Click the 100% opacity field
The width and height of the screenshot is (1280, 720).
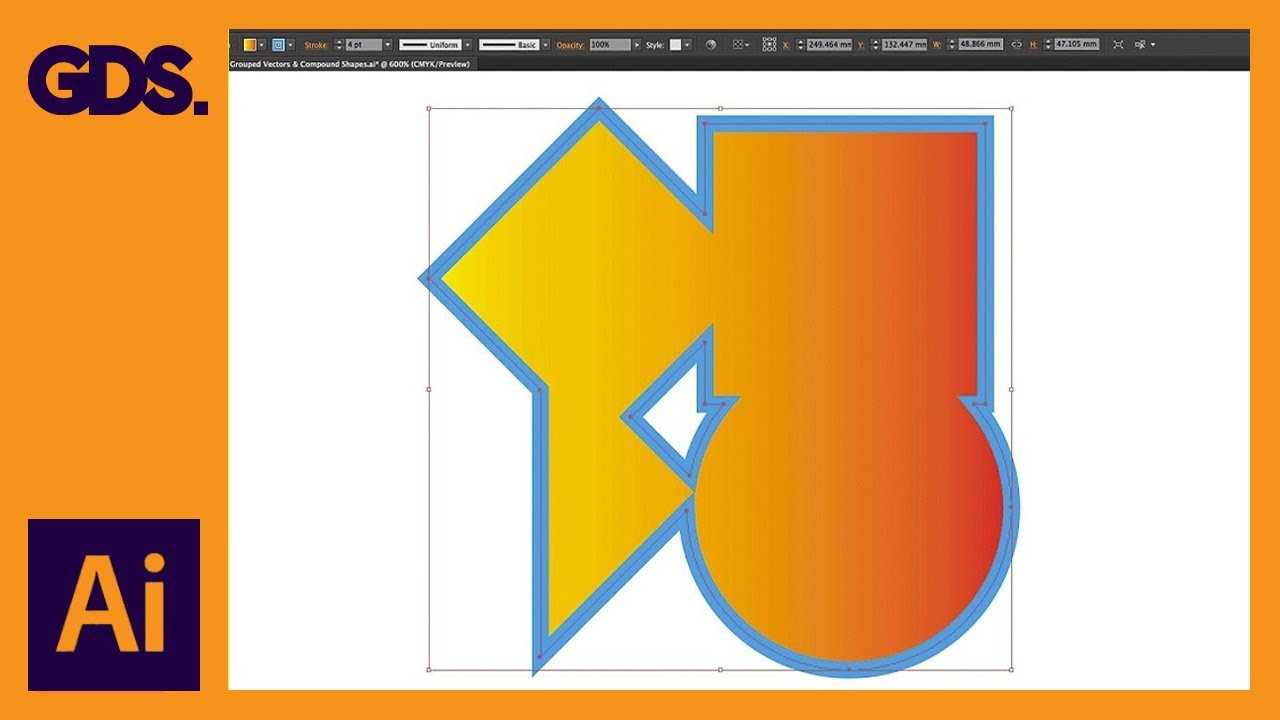[x=610, y=45]
